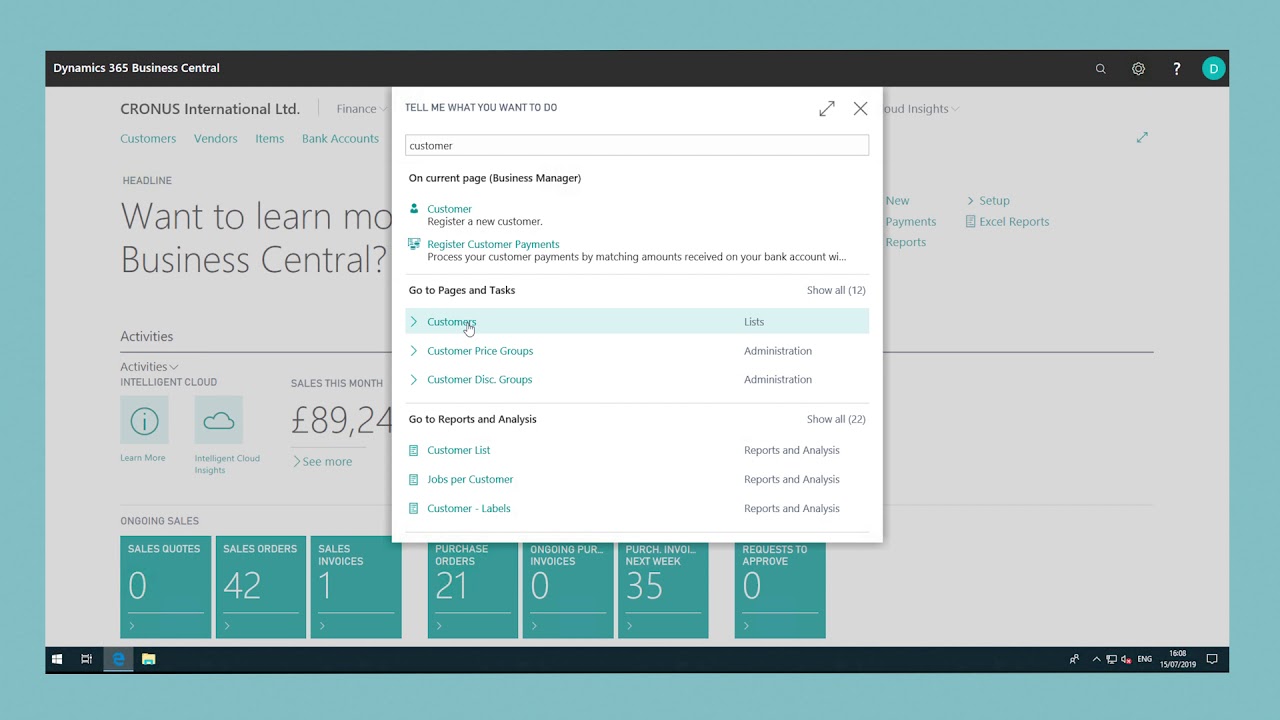The height and width of the screenshot is (720, 1280).
Task: Click the Register Customer Payments icon
Action: point(414,244)
